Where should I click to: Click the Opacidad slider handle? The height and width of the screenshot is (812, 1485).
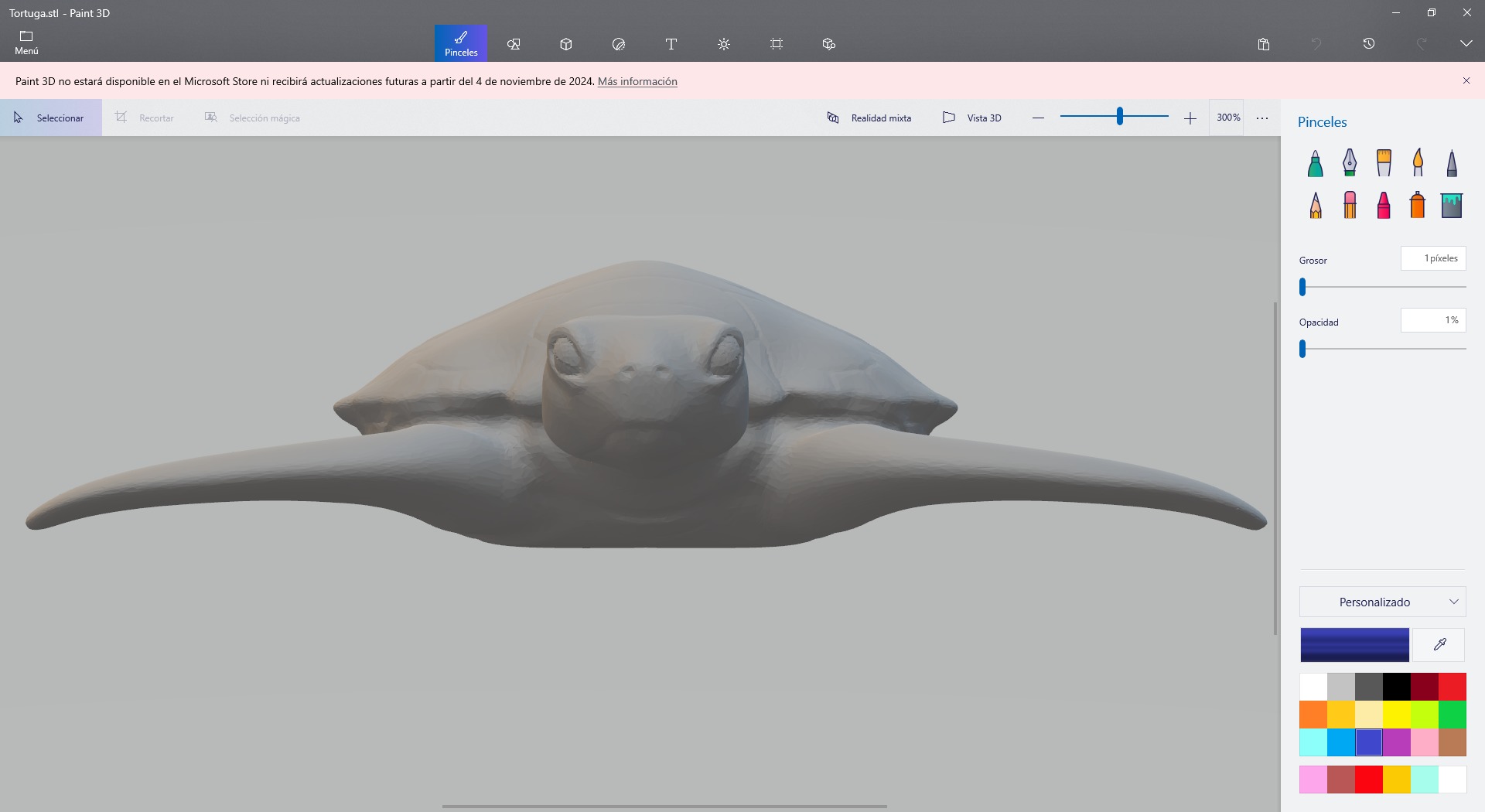tap(1302, 349)
